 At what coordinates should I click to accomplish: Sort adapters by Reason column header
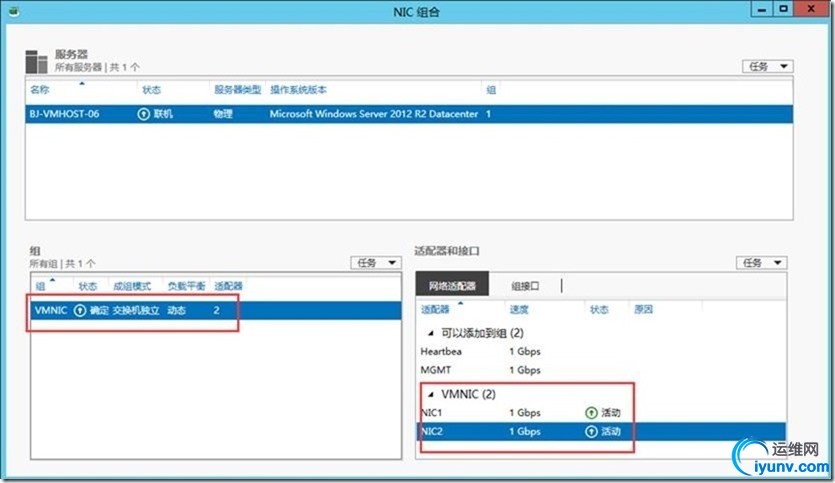(643, 309)
